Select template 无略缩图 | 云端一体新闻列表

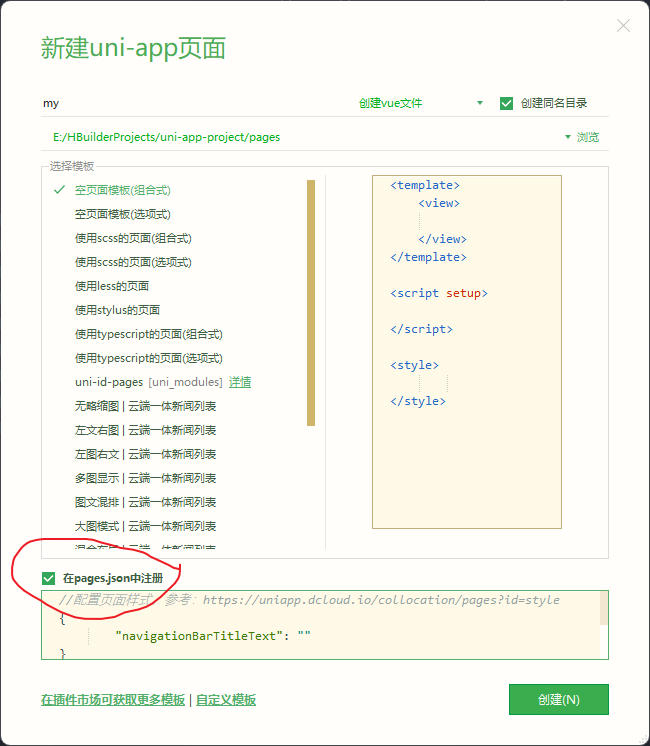tap(146, 406)
